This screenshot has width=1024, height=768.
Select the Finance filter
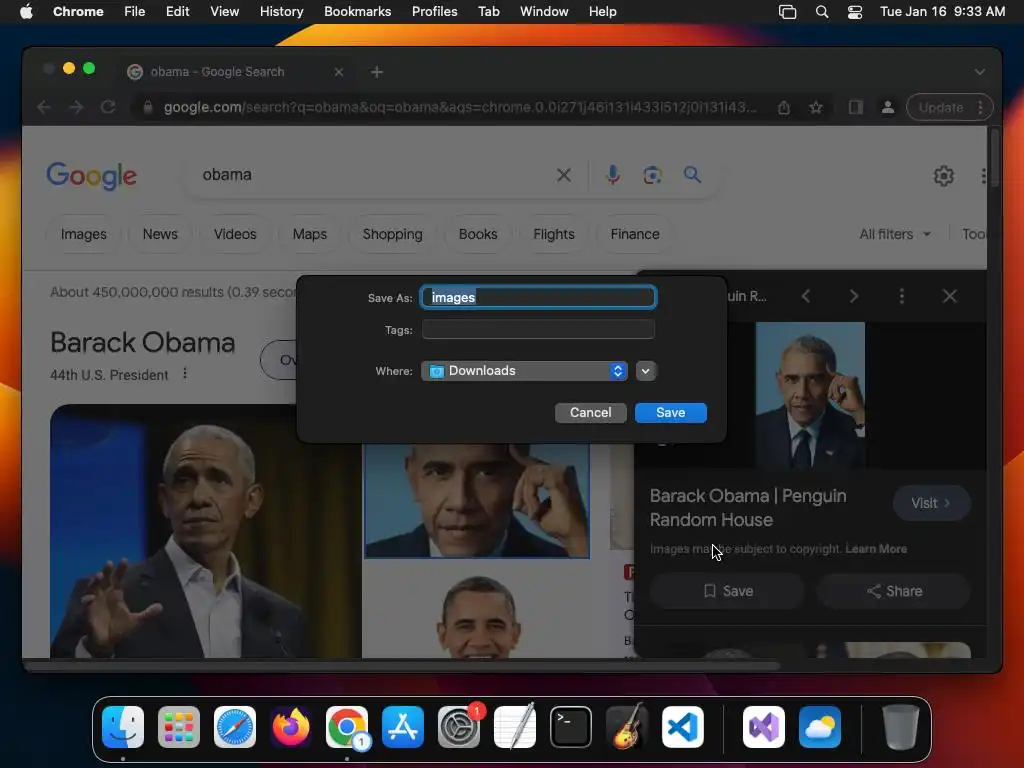[635, 234]
